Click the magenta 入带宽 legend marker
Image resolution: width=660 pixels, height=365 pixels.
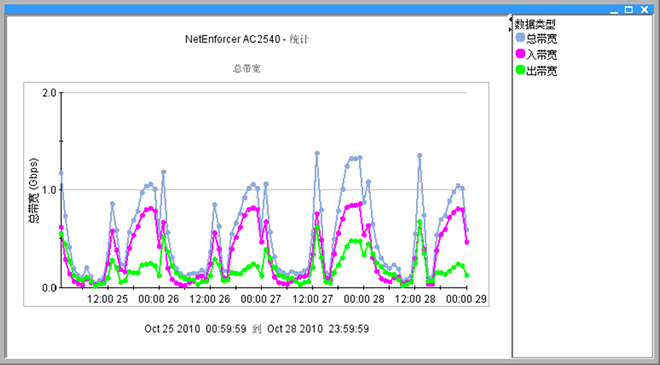(520, 54)
